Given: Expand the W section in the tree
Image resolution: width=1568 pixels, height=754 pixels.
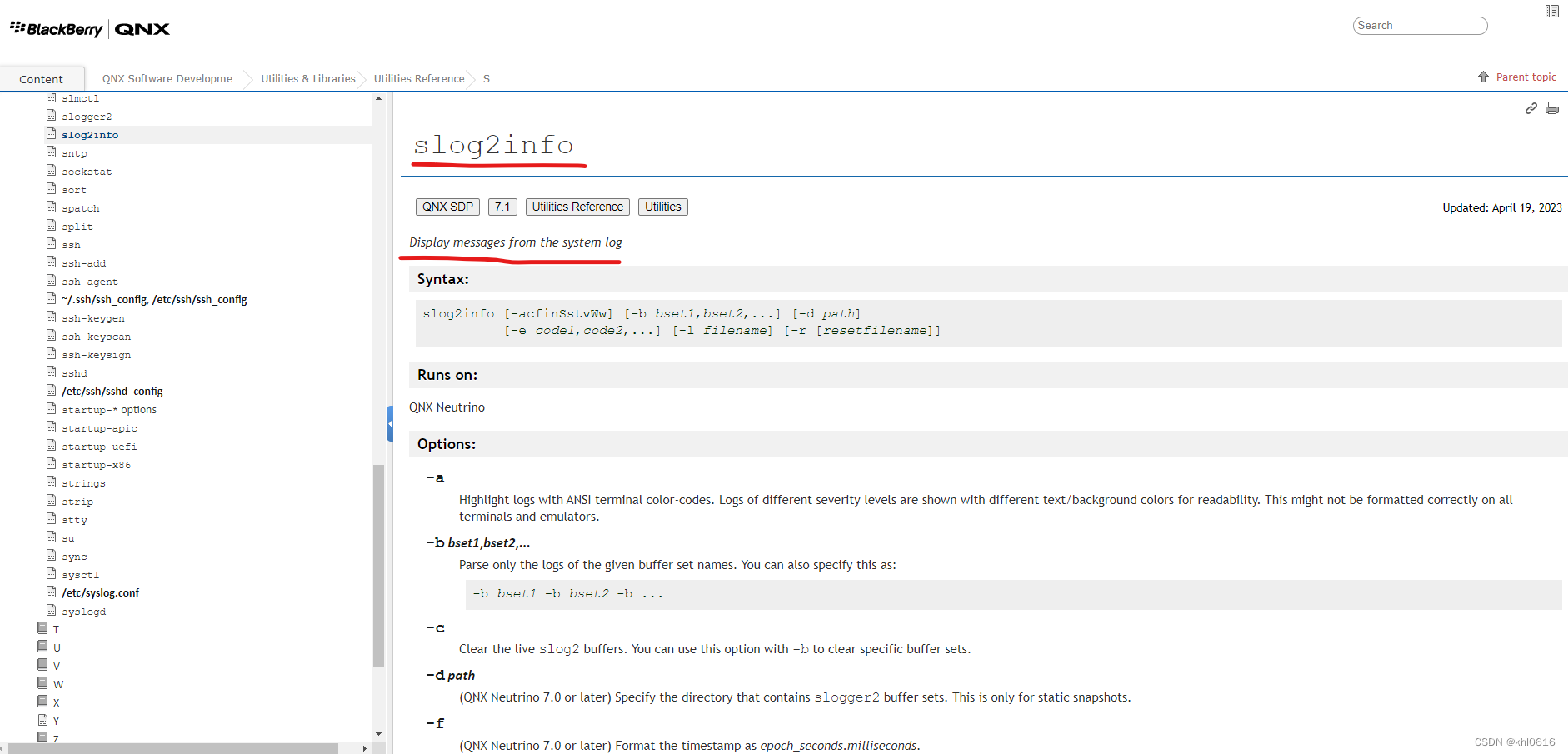Looking at the screenshot, I should [43, 683].
